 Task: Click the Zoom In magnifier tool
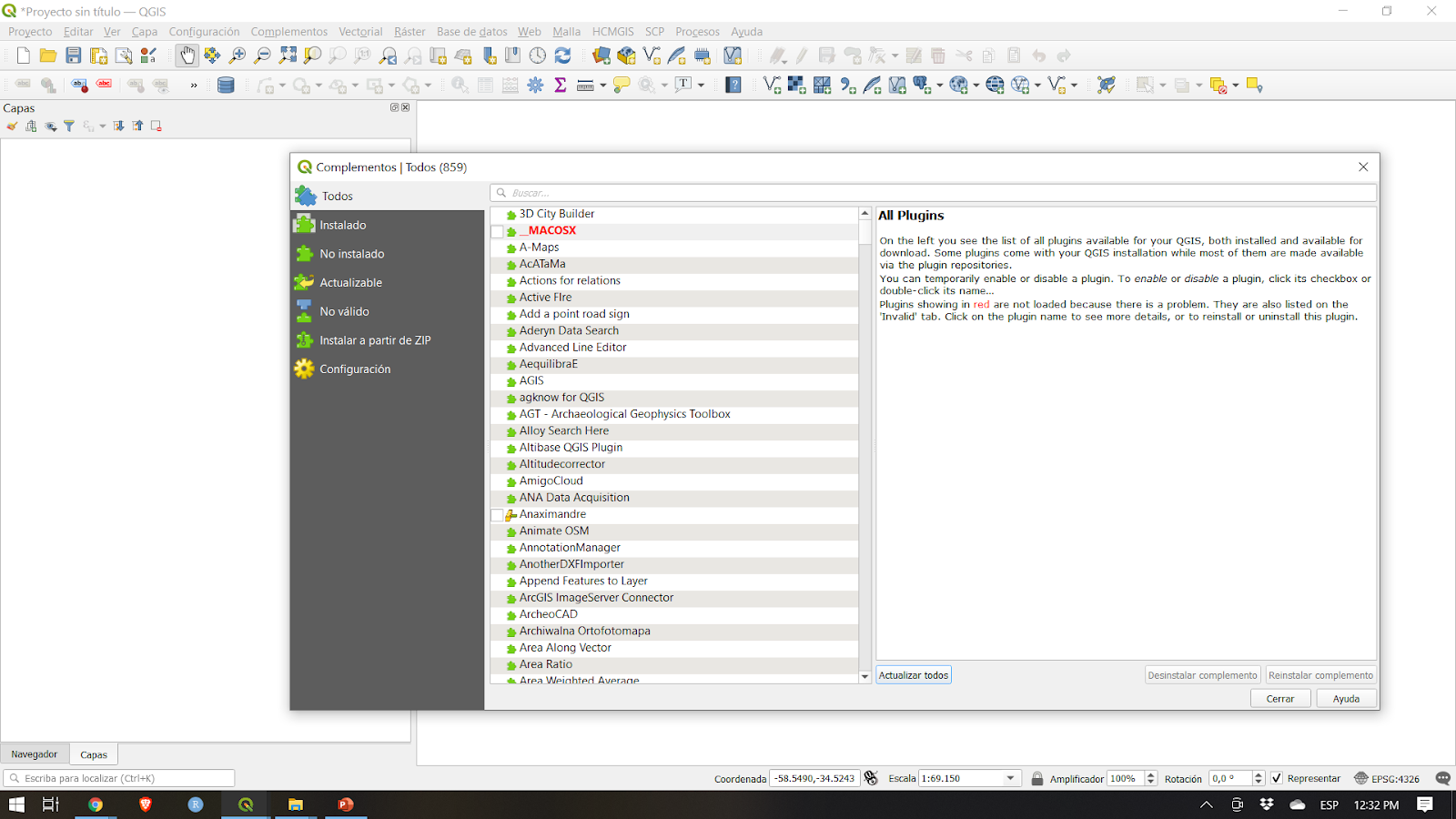pyautogui.click(x=237, y=56)
